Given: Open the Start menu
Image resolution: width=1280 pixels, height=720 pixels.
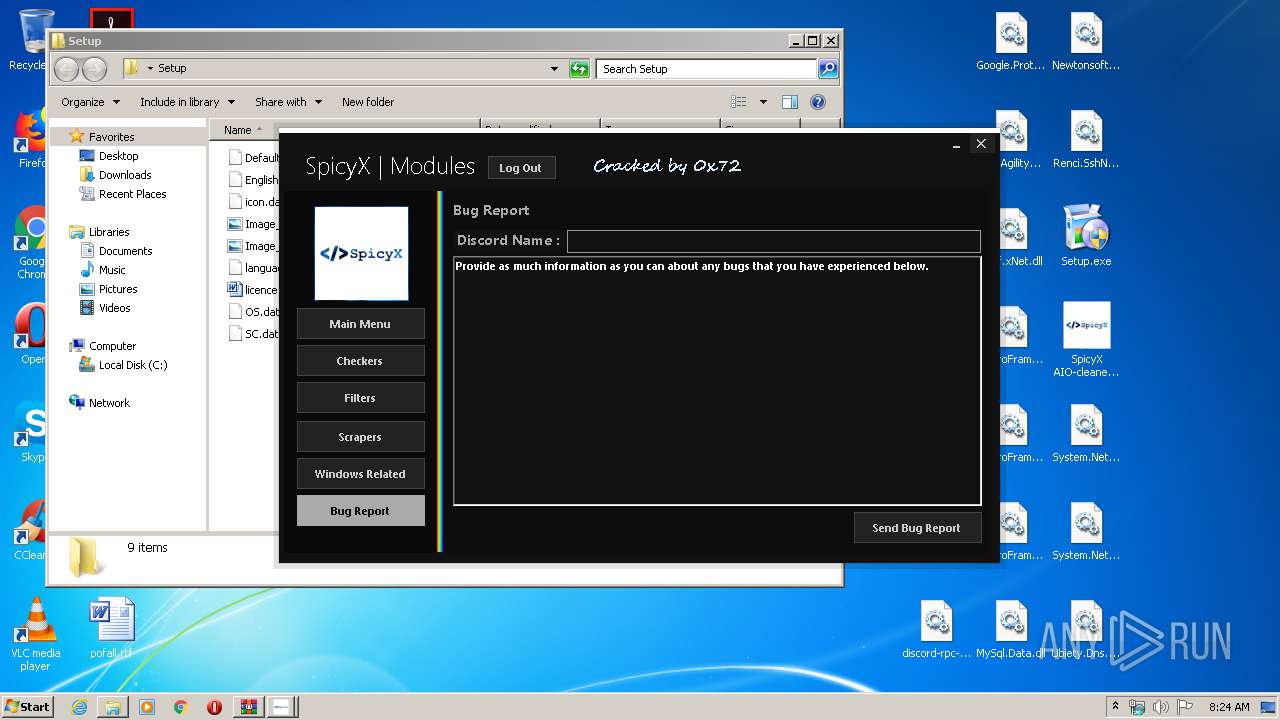Looking at the screenshot, I should 27,706.
